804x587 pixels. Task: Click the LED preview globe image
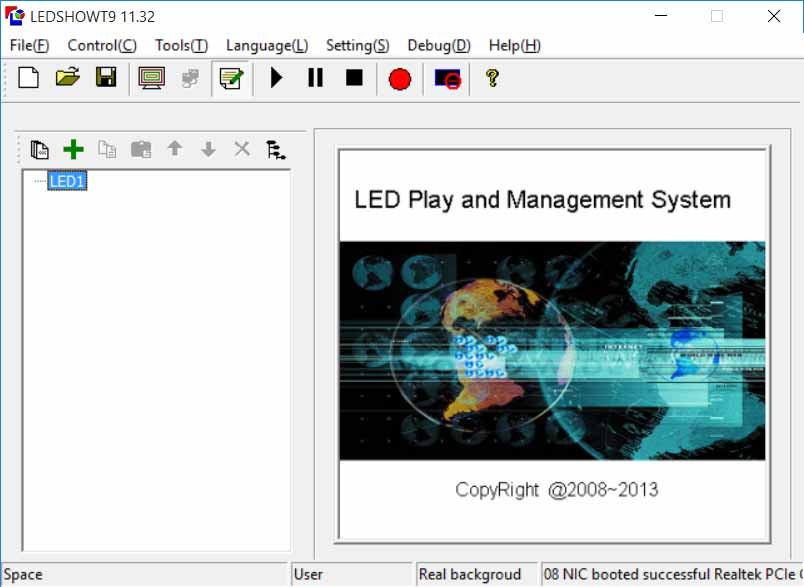pos(552,350)
